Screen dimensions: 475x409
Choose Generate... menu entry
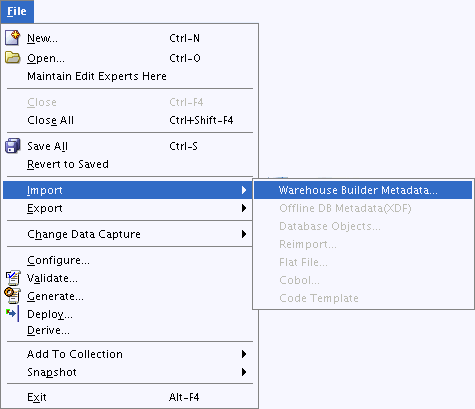55,296
